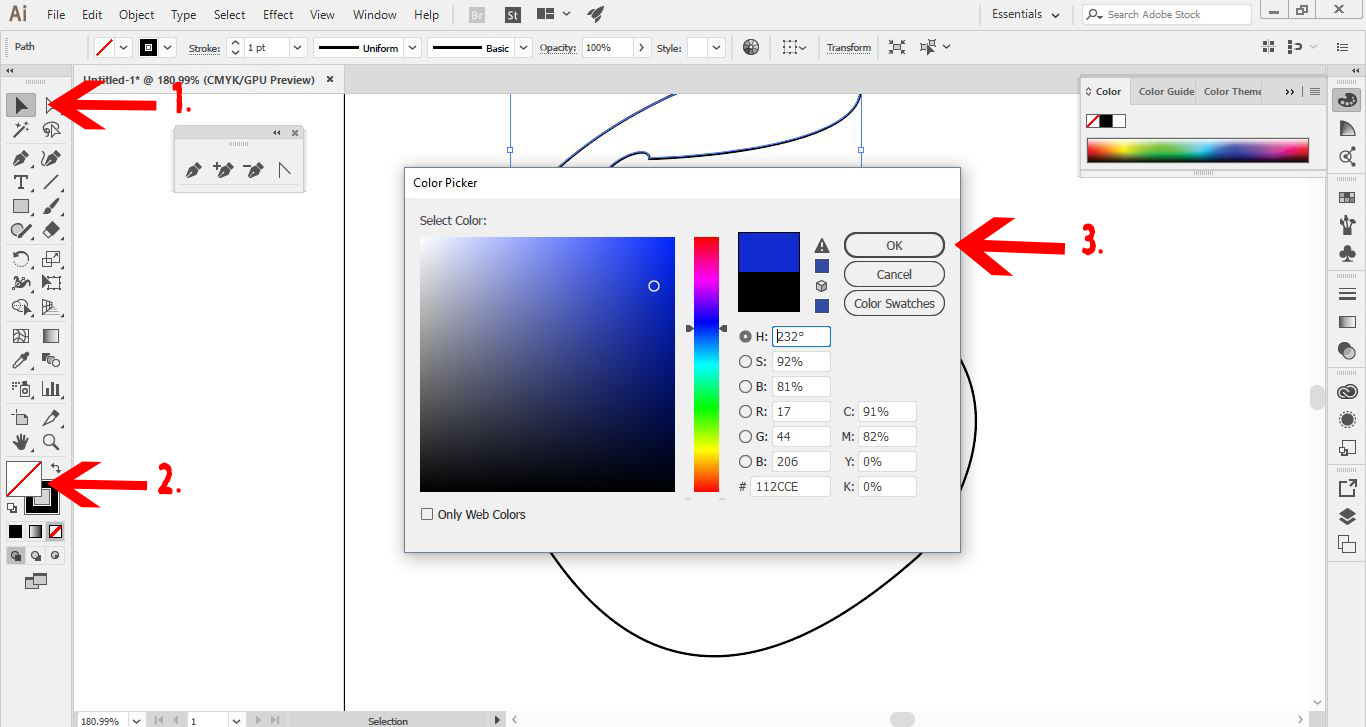This screenshot has width=1366, height=727.
Task: Select the Rotate tool
Action: pyautogui.click(x=21, y=258)
